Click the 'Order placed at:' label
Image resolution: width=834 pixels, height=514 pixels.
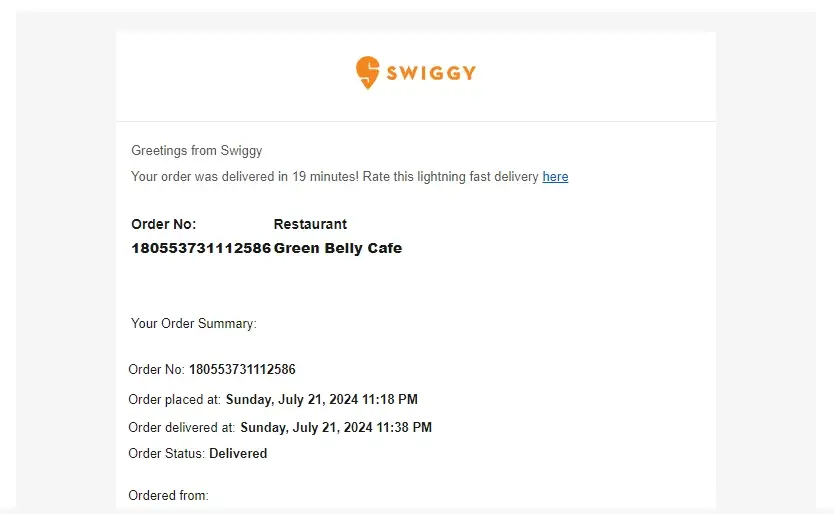[x=175, y=400]
